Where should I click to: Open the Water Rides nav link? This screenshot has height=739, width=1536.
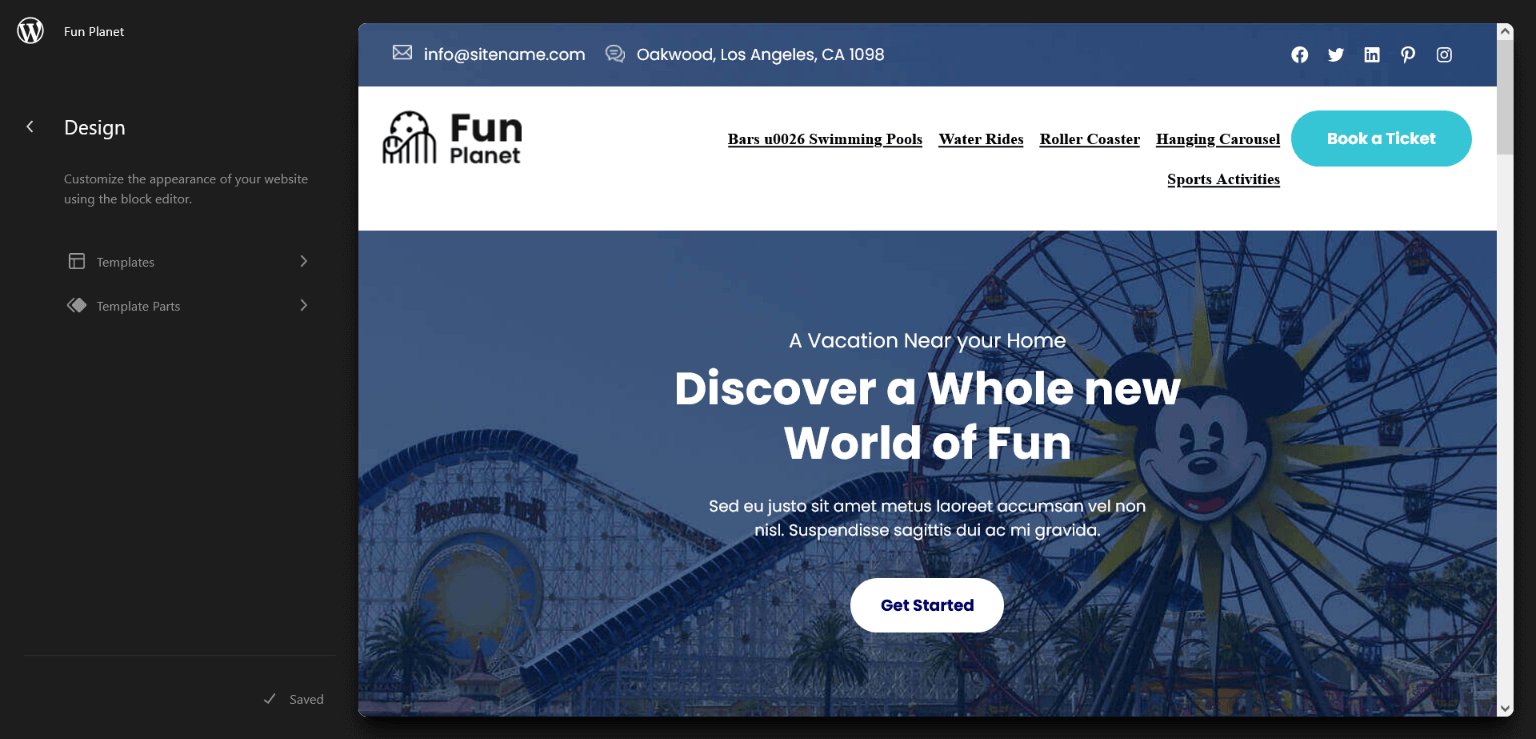981,139
